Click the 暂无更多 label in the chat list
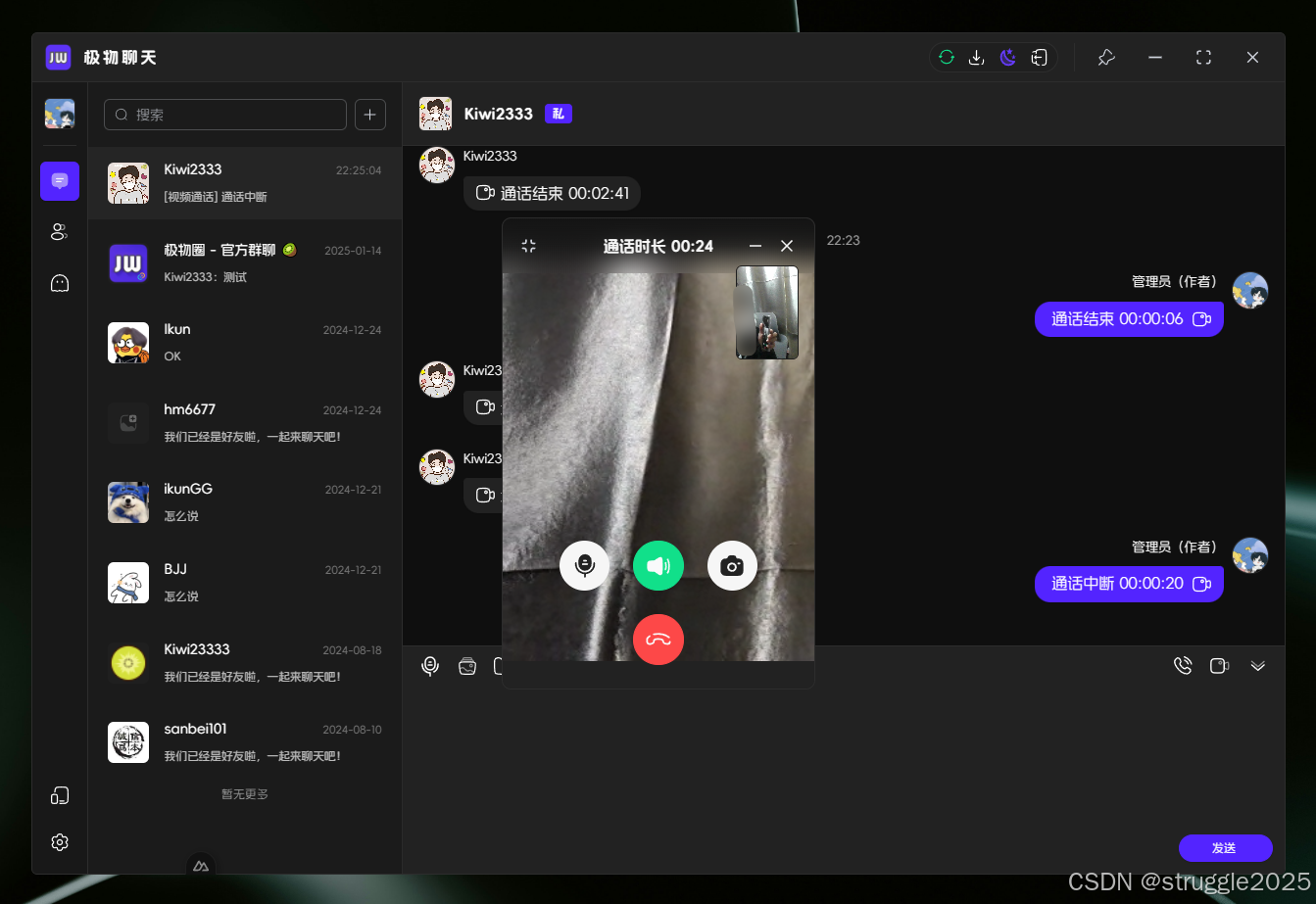 tap(245, 794)
